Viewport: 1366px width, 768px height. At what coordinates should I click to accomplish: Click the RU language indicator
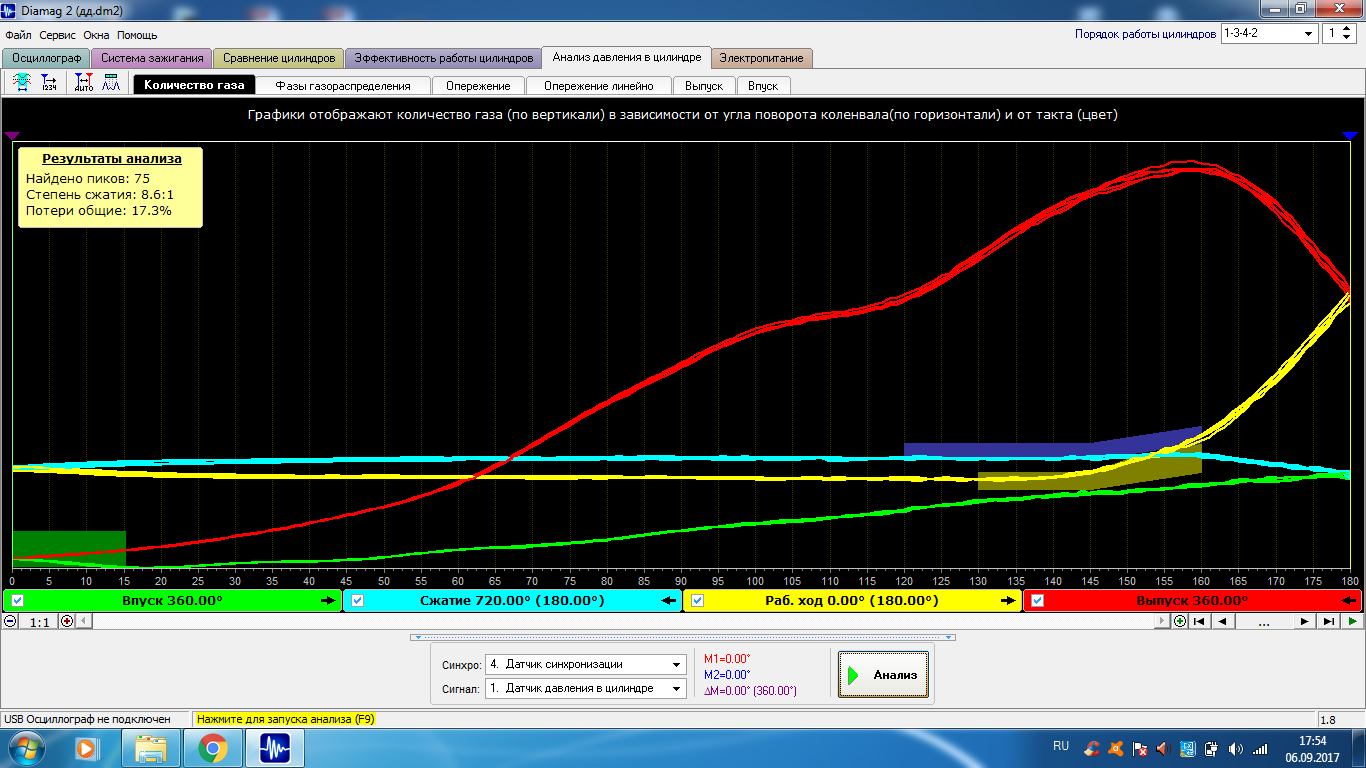pyautogui.click(x=1061, y=747)
